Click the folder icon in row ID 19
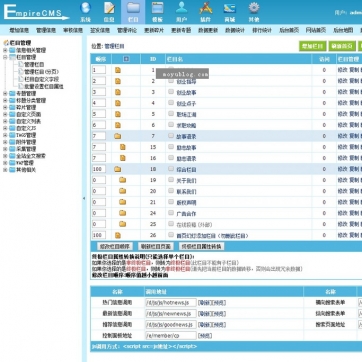 pos(123,180)
